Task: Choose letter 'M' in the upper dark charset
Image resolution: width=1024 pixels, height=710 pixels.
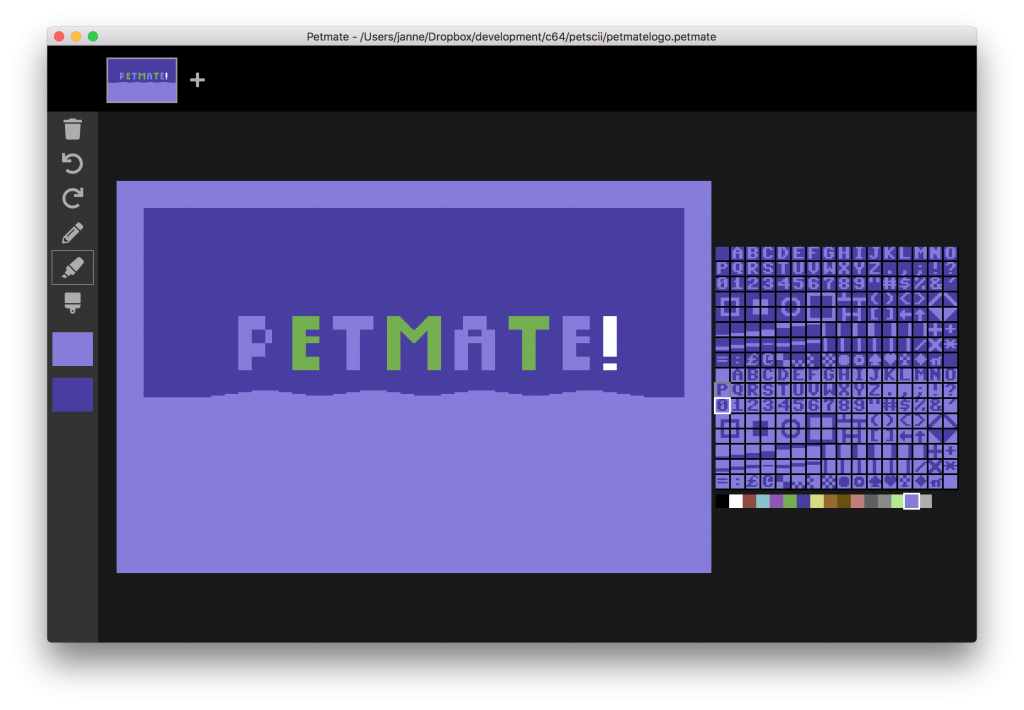Action: [920, 253]
